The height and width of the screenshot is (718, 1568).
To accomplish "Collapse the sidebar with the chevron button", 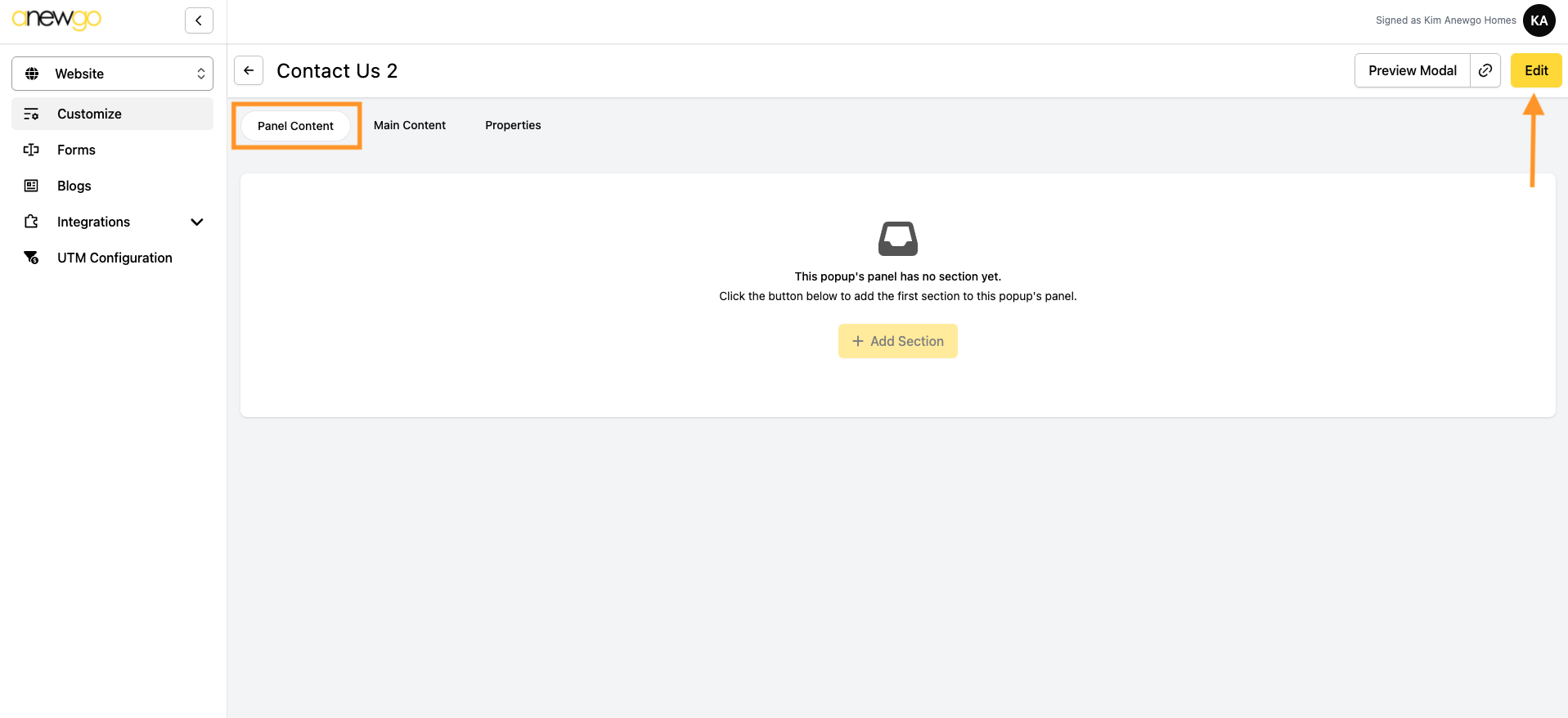I will (199, 20).
